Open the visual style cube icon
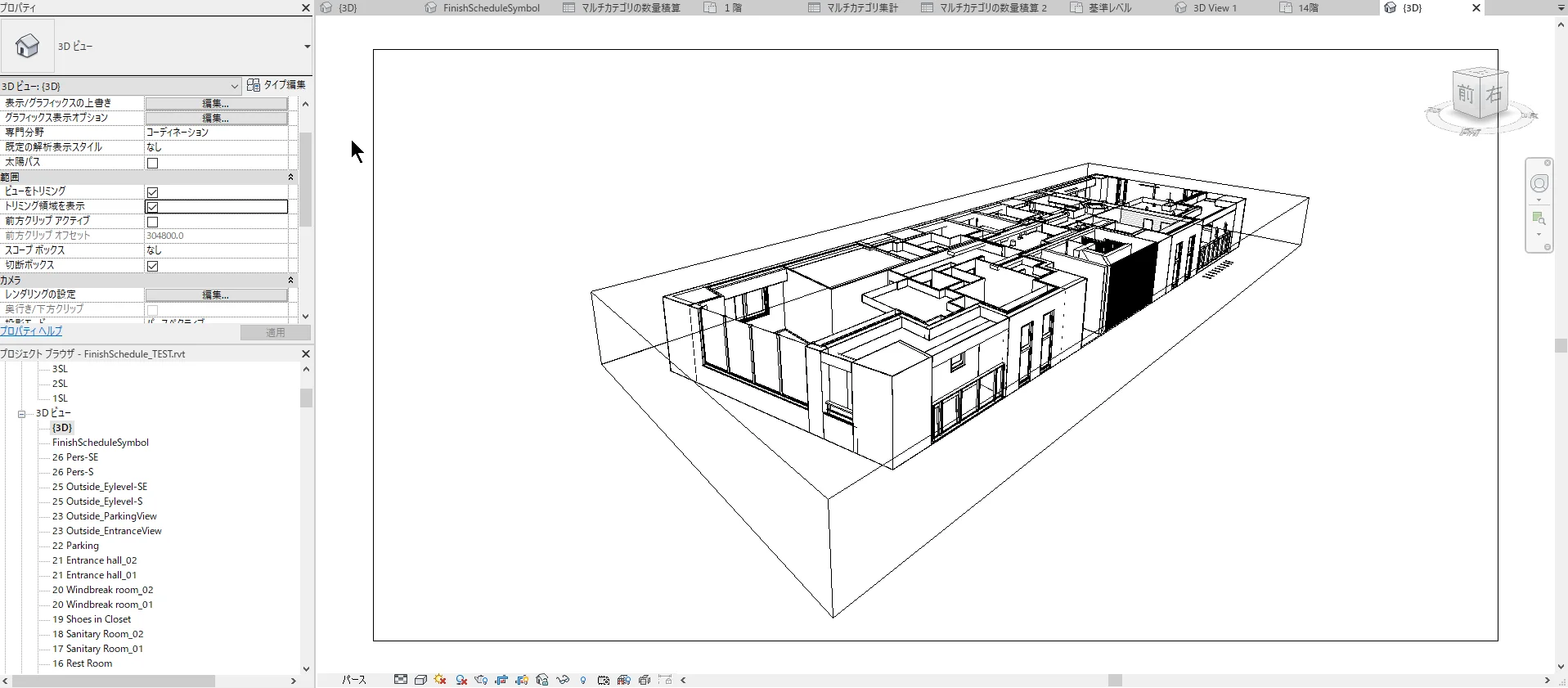Image resolution: width=1568 pixels, height=688 pixels. pyautogui.click(x=420, y=680)
